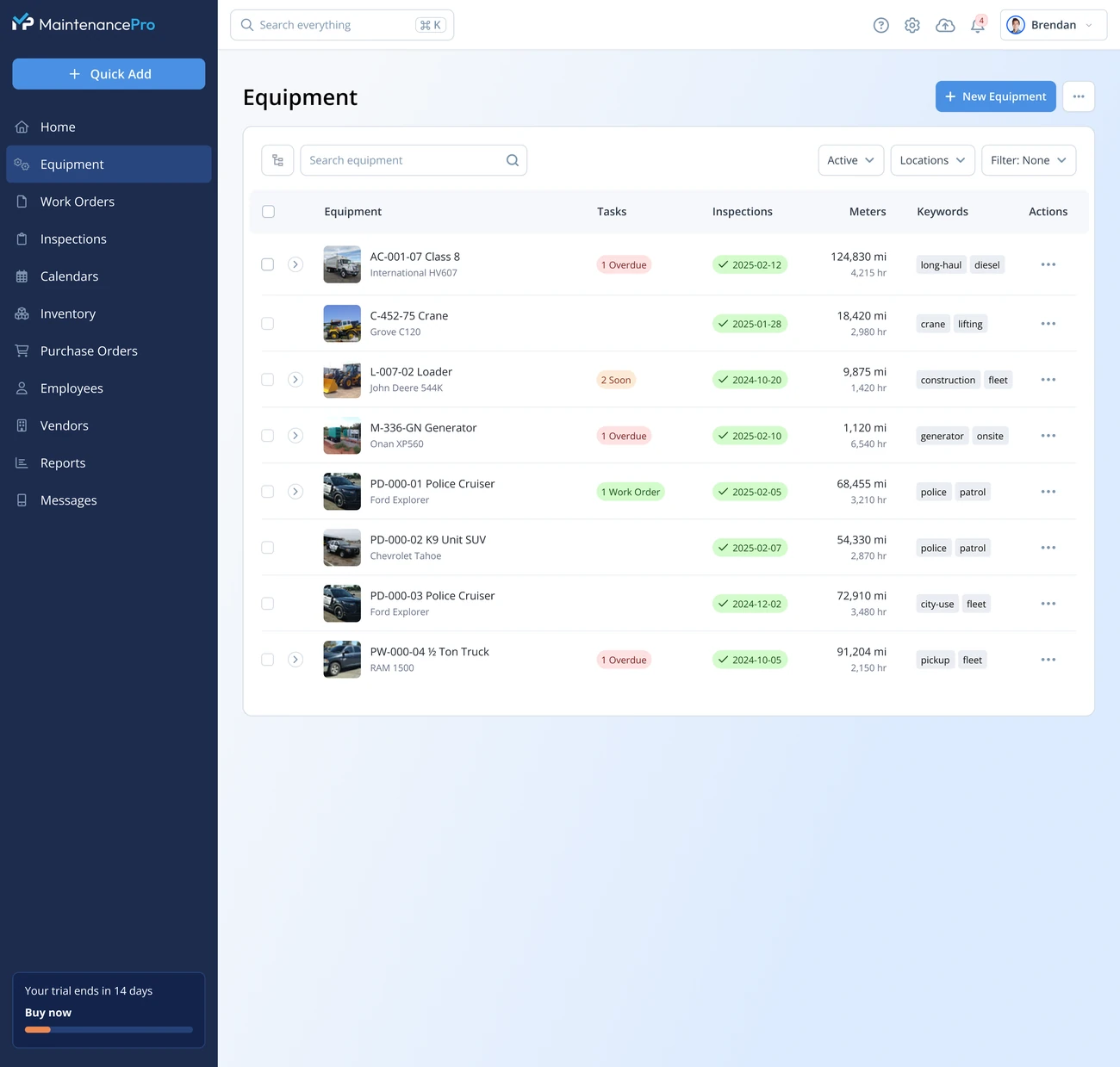This screenshot has height=1067, width=1120.
Task: Click the 2 Soon task badge
Action: [x=616, y=380]
